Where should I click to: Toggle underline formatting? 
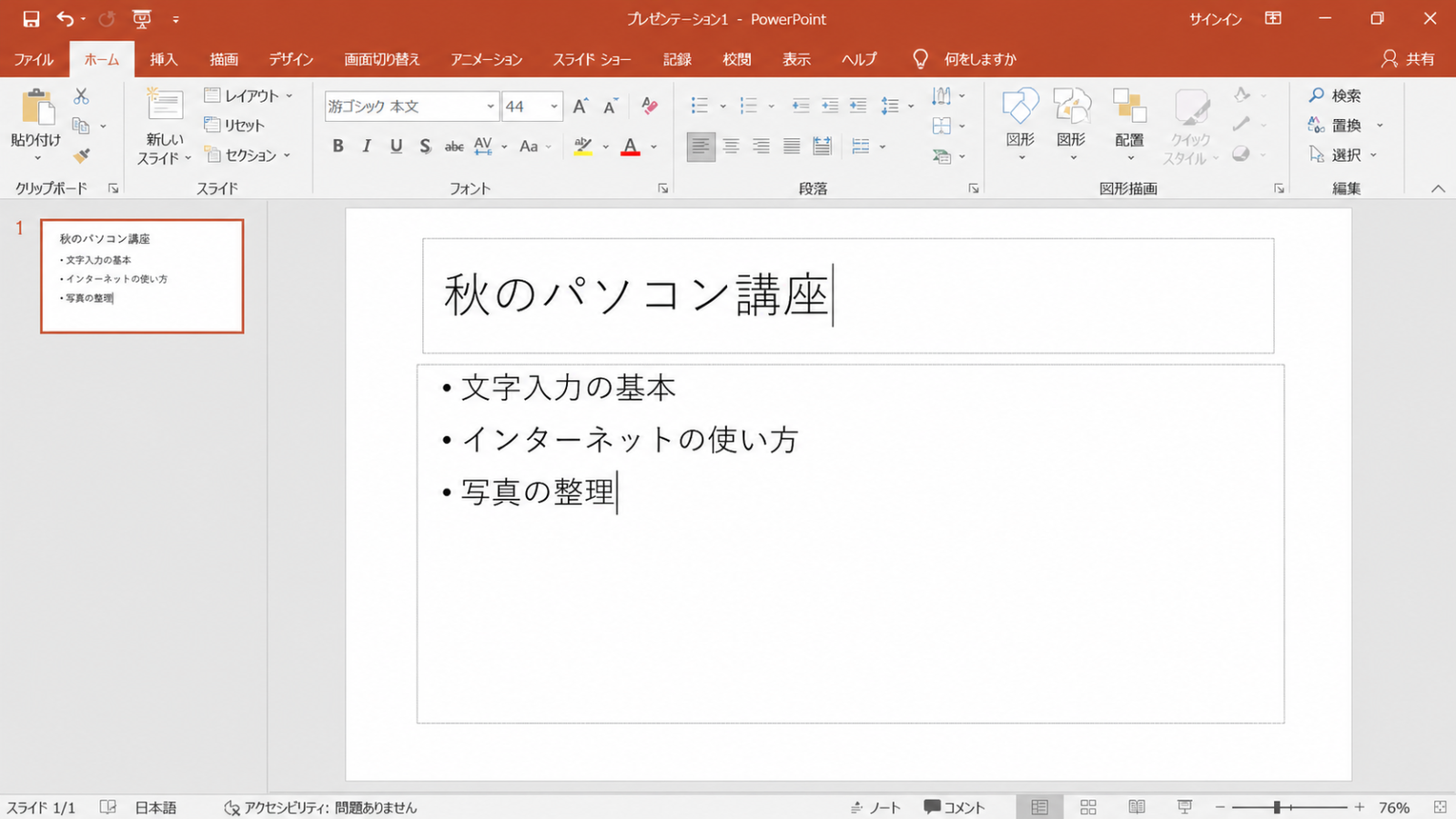[x=396, y=147]
